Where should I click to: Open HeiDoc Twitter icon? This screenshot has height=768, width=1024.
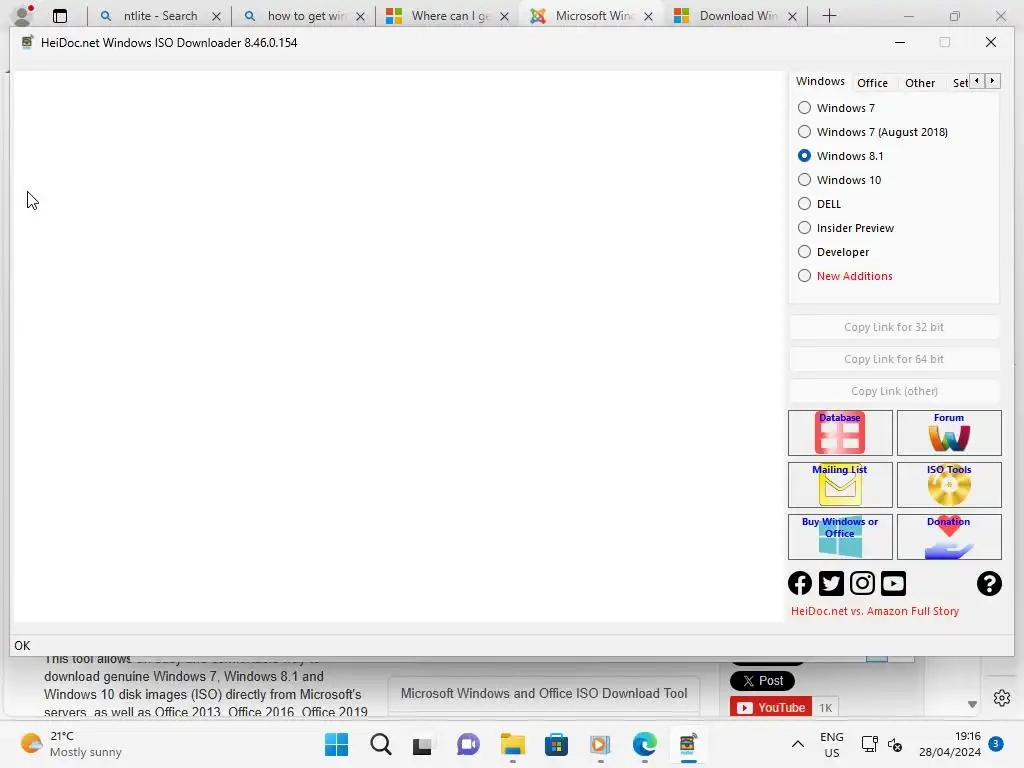831,583
